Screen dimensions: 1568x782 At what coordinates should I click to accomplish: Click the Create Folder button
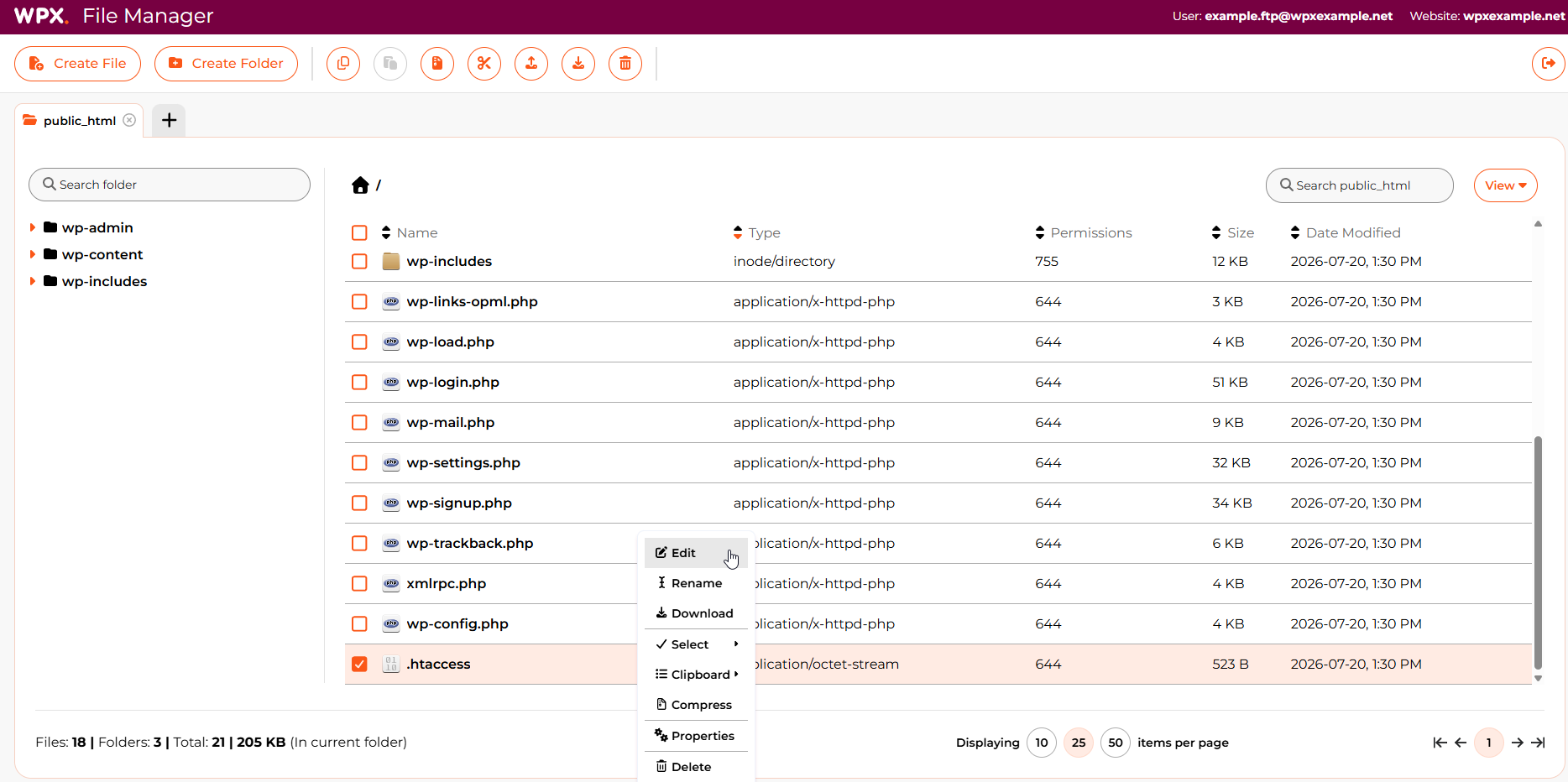click(226, 64)
